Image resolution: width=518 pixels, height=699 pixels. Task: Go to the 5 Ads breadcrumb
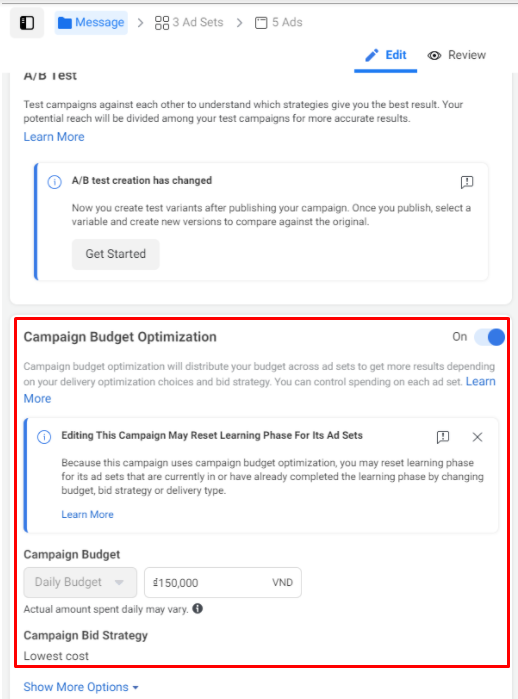(279, 22)
